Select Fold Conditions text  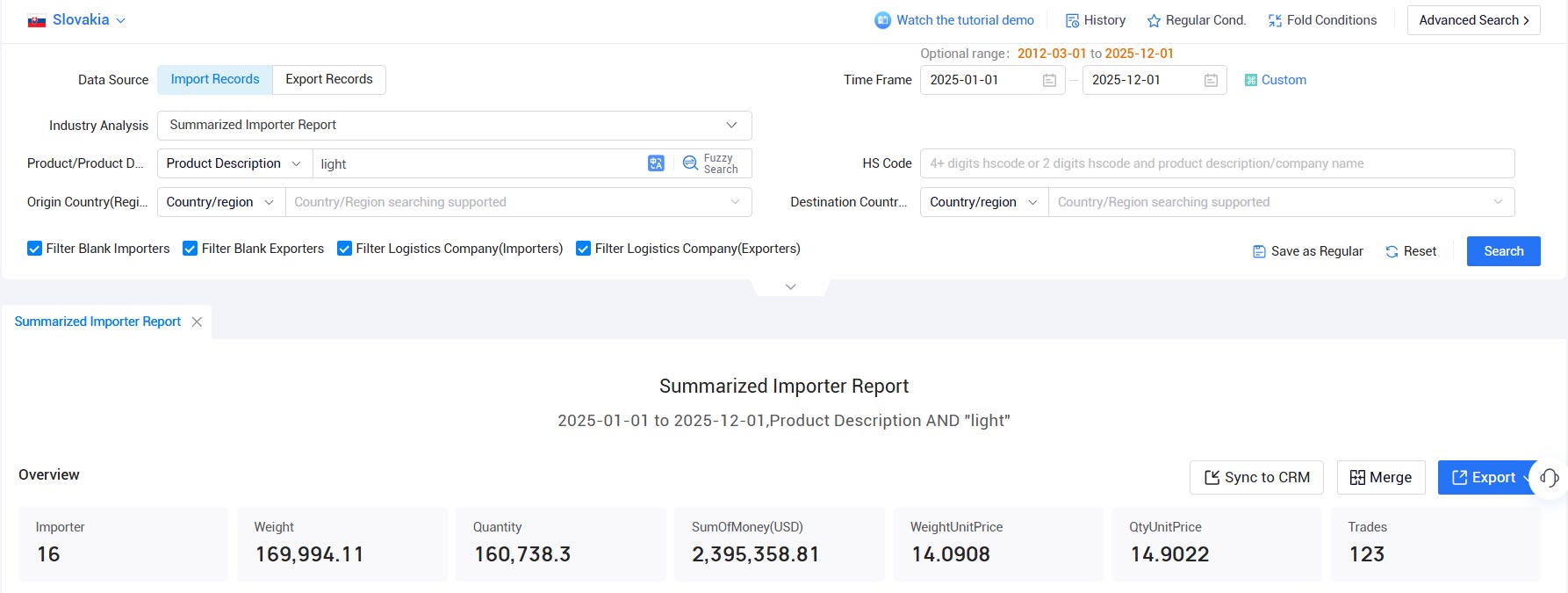click(x=1331, y=20)
